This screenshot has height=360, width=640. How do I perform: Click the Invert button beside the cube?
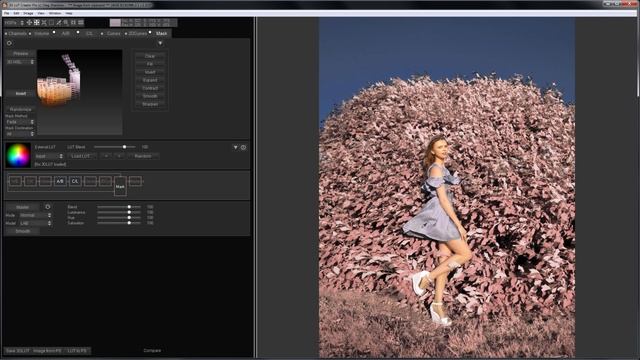click(x=20, y=93)
